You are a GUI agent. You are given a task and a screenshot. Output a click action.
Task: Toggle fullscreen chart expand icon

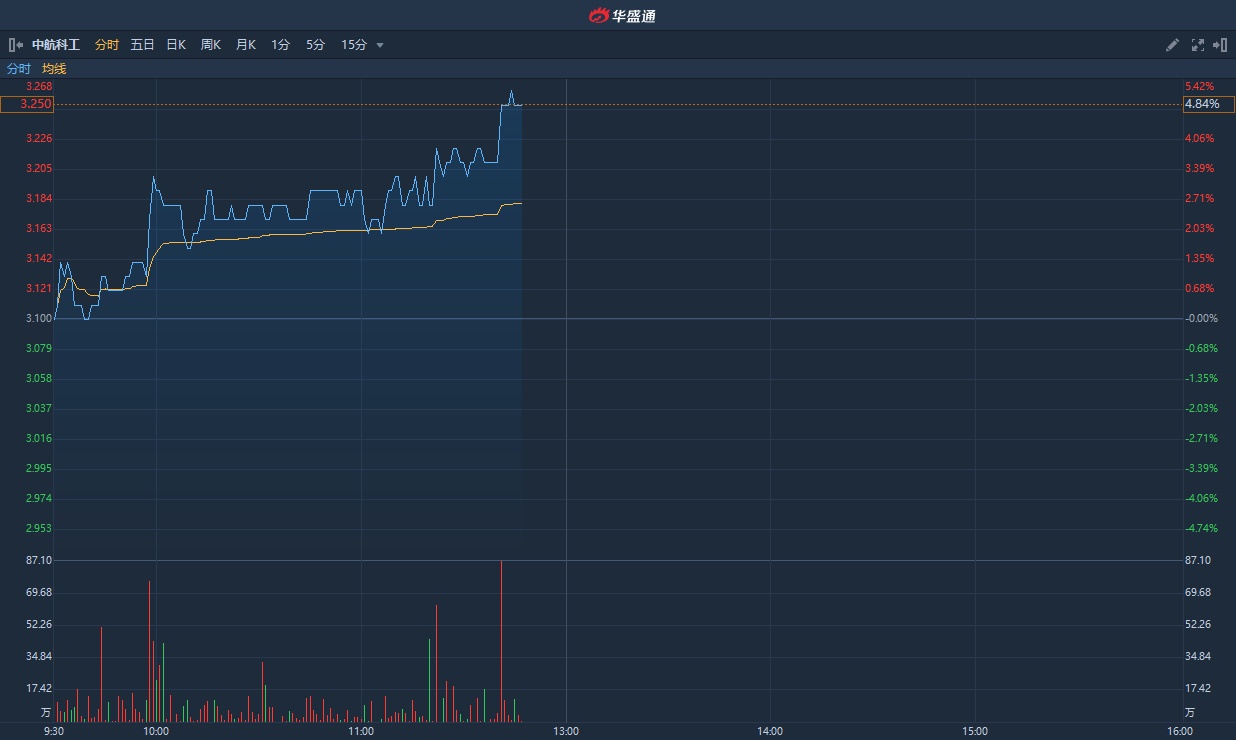point(1198,45)
